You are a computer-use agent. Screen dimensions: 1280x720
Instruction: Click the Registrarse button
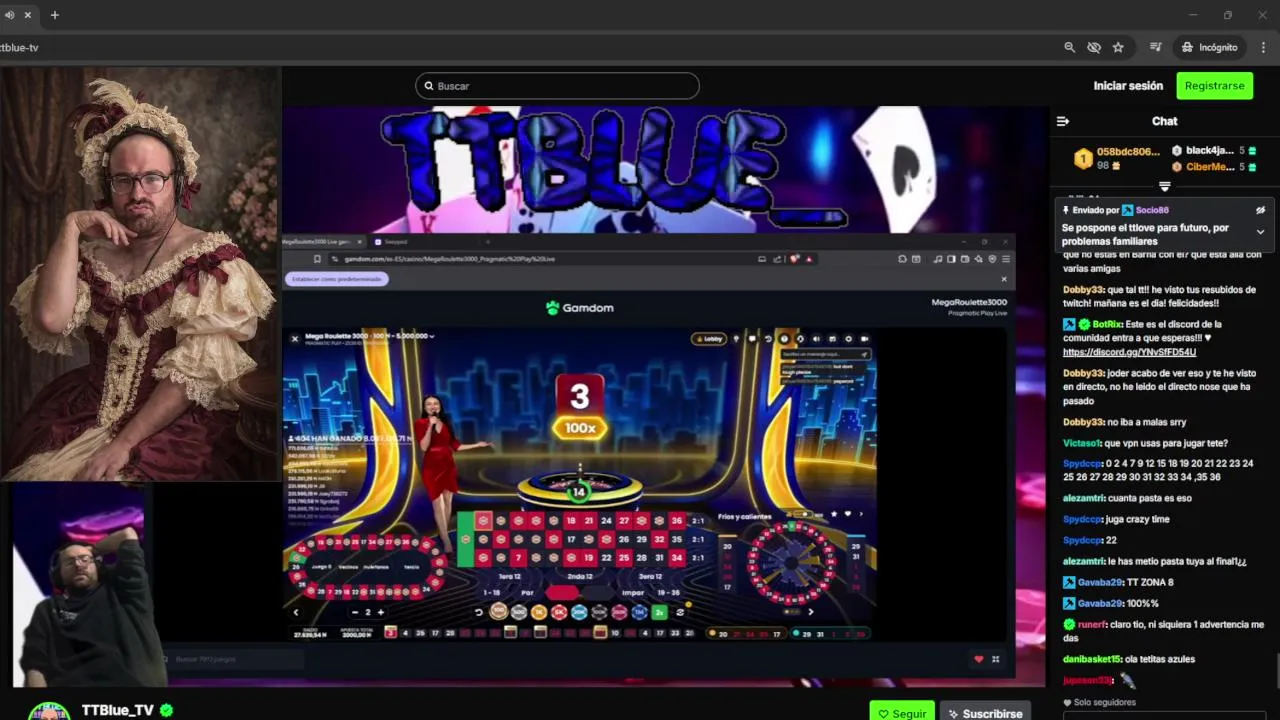(1215, 86)
